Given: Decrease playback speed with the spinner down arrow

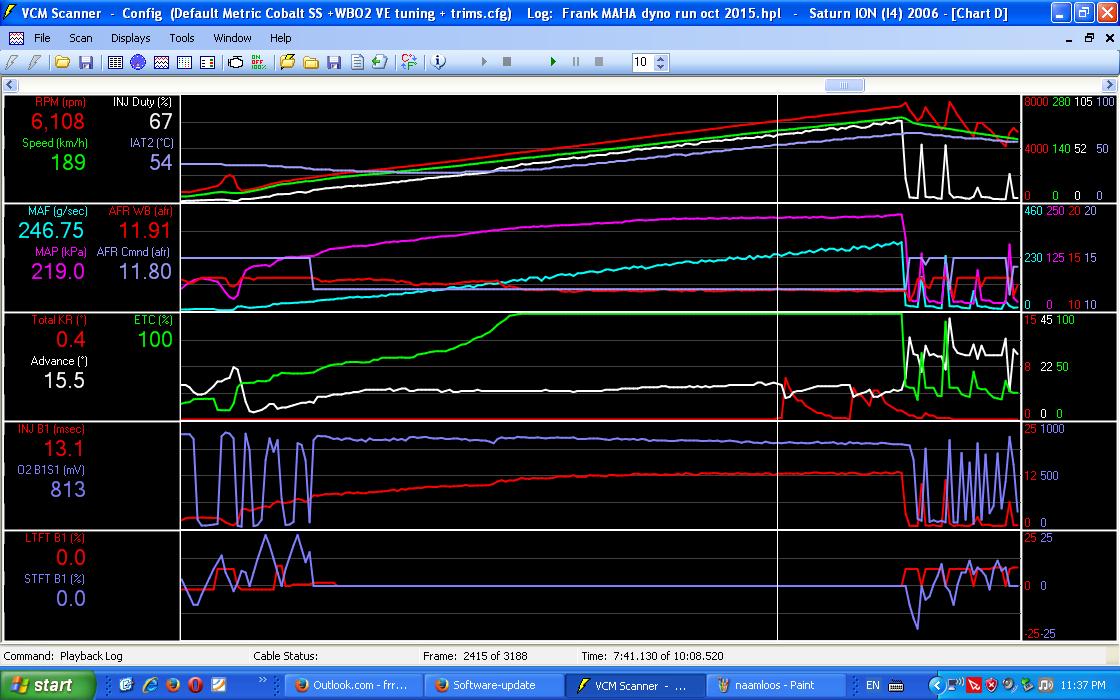Looking at the screenshot, I should pyautogui.click(x=661, y=66).
